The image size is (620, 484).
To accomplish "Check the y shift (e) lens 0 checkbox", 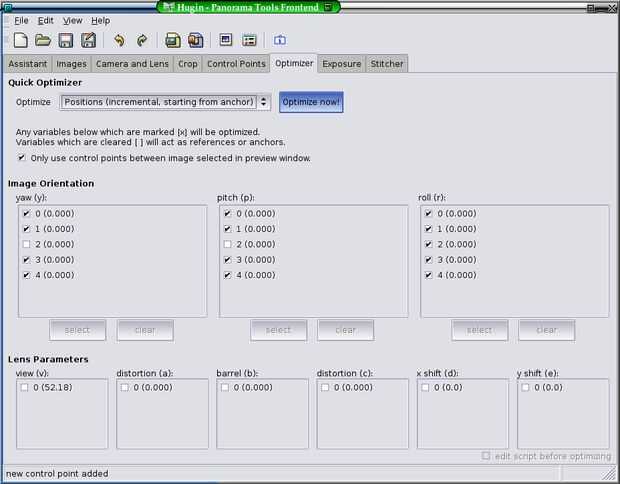I will click(x=525, y=388).
